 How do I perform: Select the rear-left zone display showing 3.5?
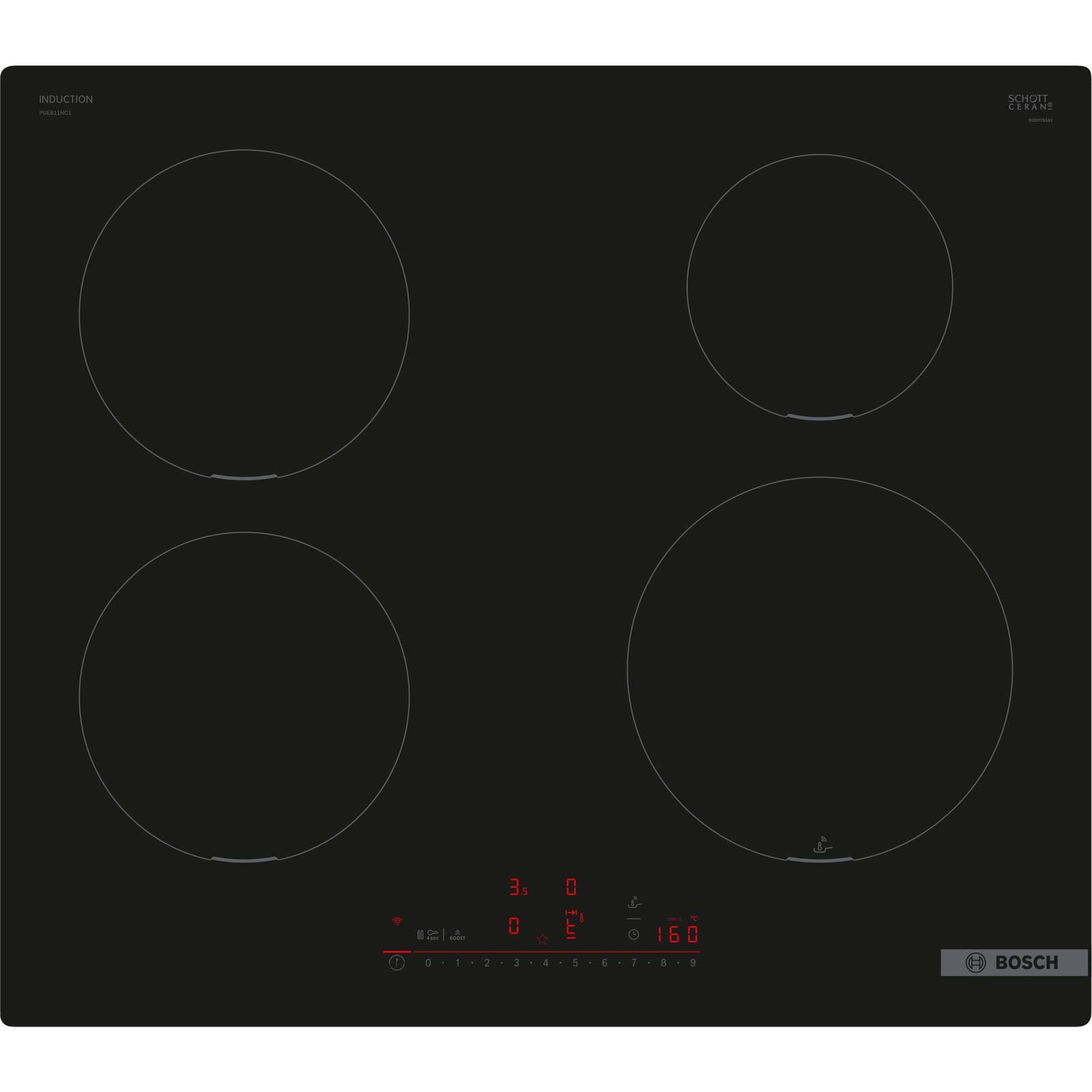point(518,887)
